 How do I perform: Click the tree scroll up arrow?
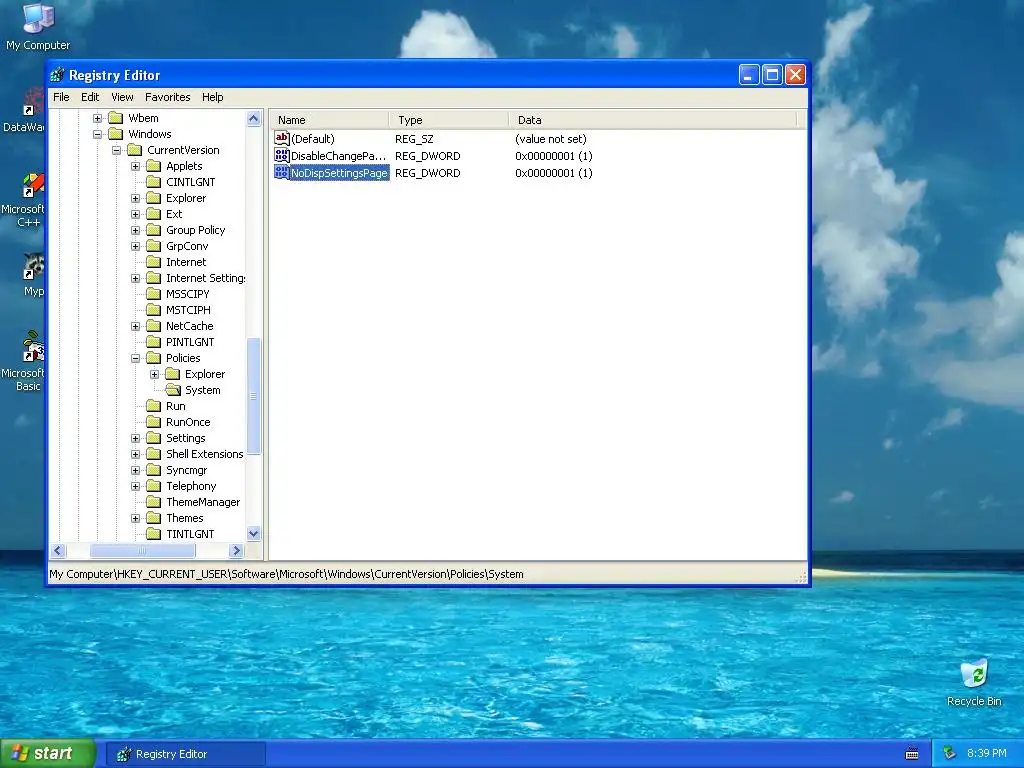[x=253, y=118]
